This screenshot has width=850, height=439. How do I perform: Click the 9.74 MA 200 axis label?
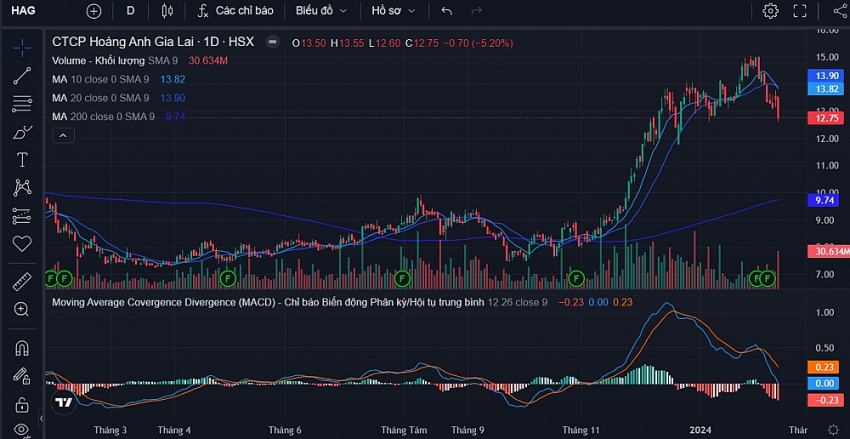(x=825, y=200)
